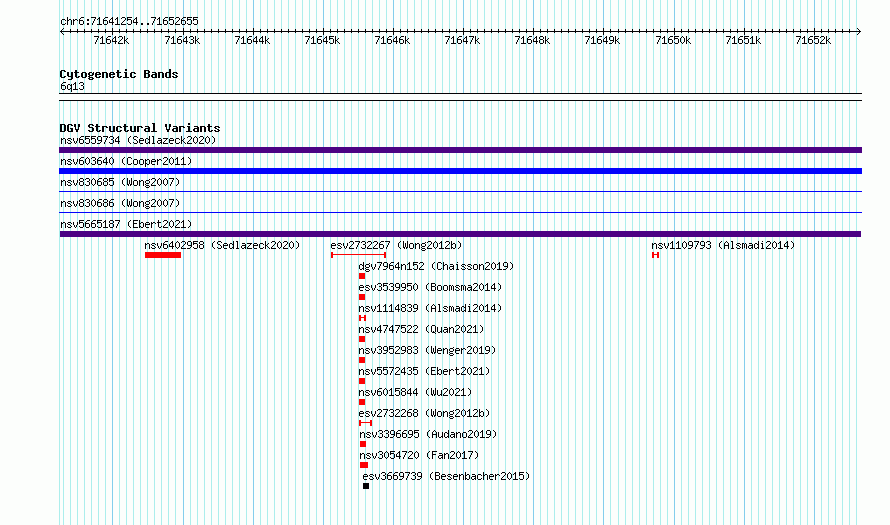Click the red esv2732267 bracket glyph

[x=358, y=255]
